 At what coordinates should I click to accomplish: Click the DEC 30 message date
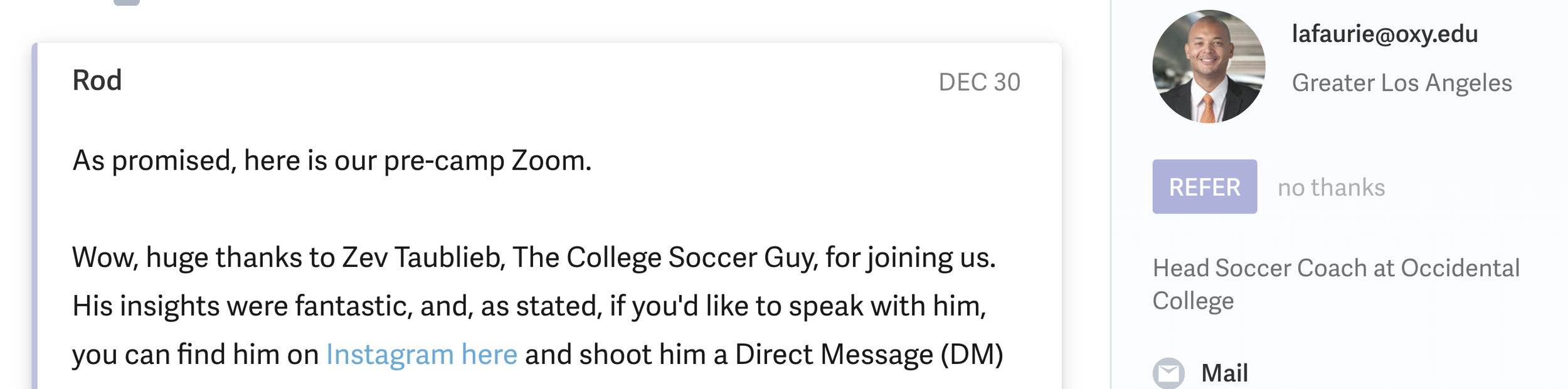(979, 82)
